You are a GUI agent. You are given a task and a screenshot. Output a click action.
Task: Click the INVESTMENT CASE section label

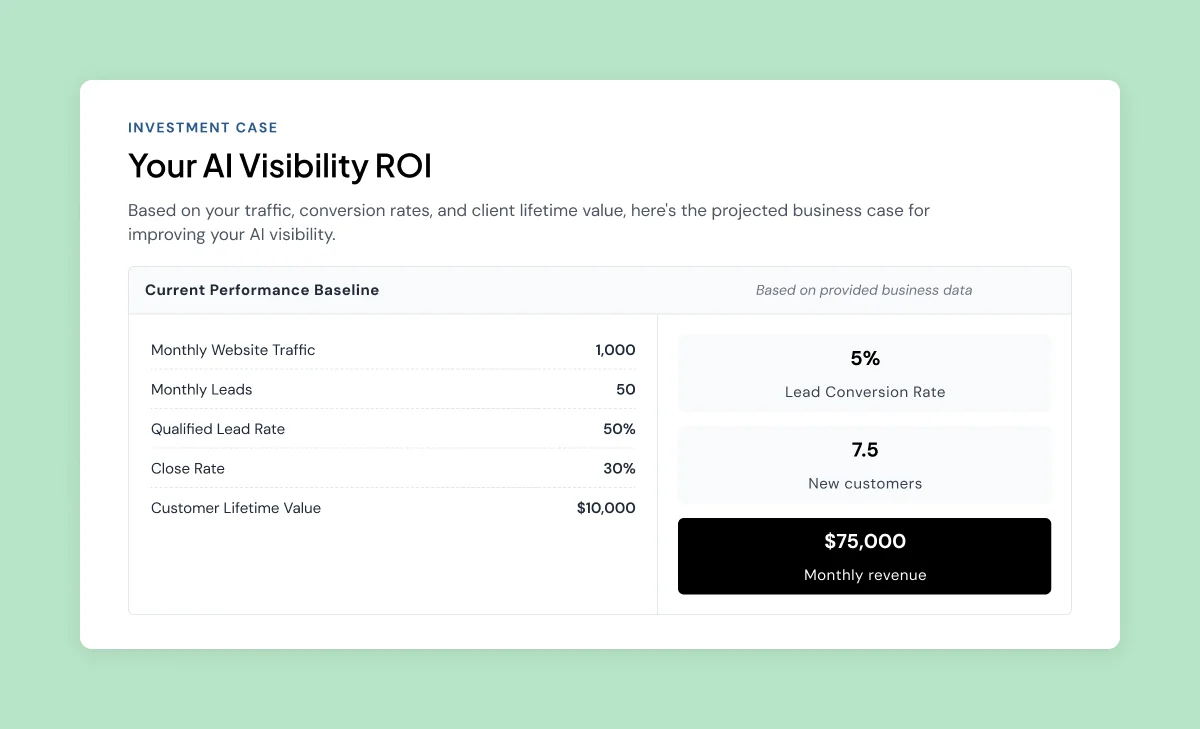point(203,128)
